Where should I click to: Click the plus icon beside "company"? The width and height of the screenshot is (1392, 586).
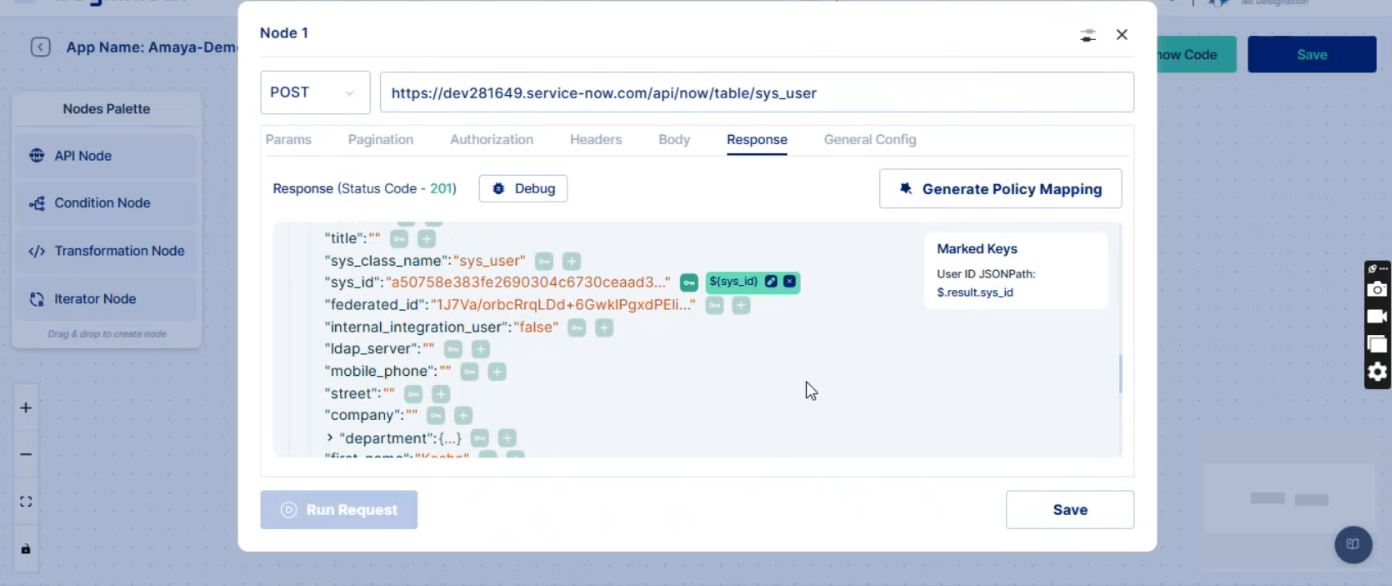point(463,415)
